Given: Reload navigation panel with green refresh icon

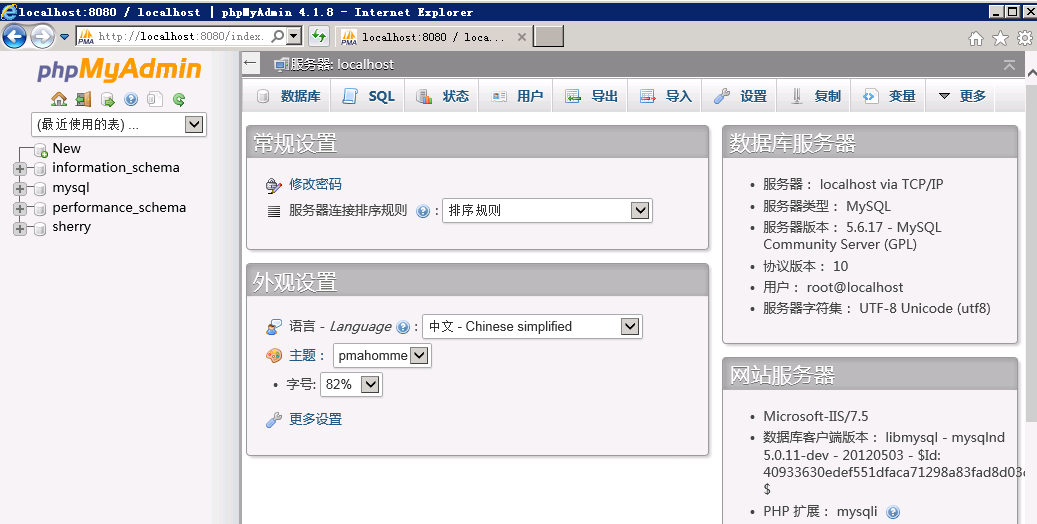Looking at the screenshot, I should coord(179,99).
